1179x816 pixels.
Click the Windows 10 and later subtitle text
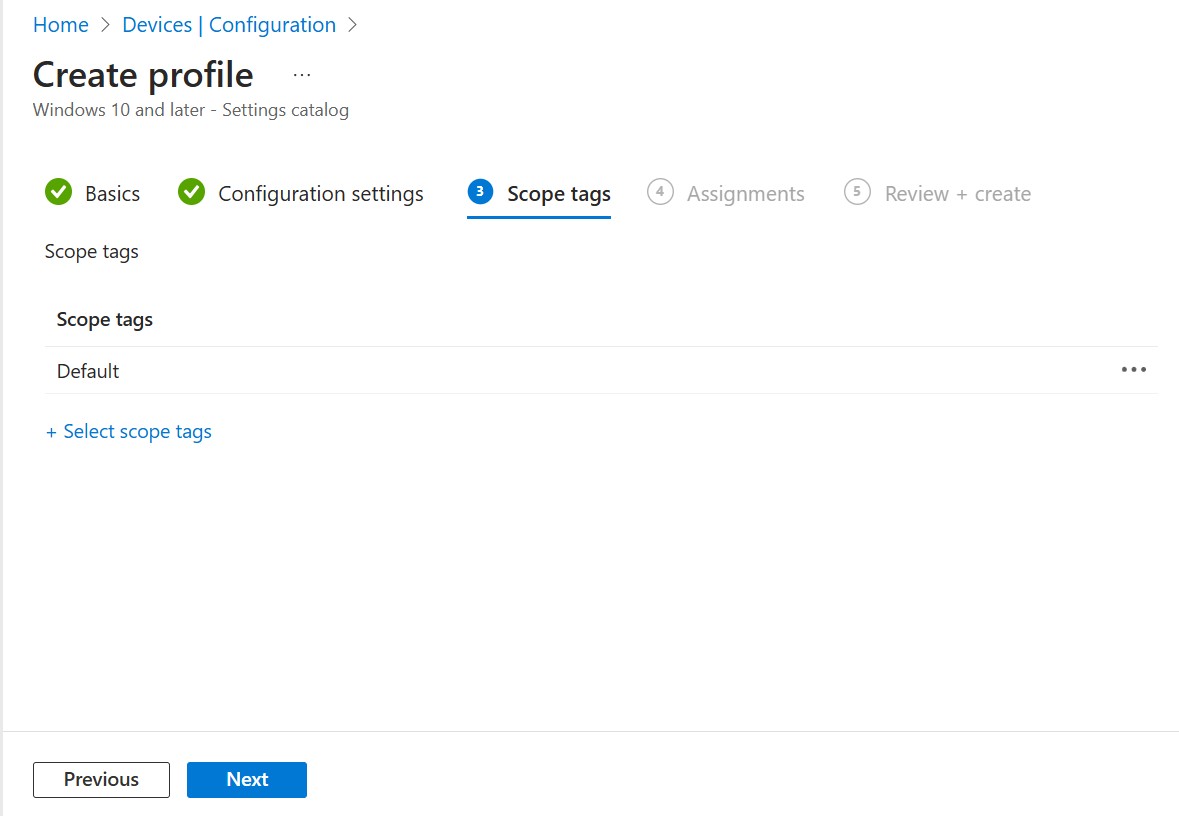pos(191,110)
